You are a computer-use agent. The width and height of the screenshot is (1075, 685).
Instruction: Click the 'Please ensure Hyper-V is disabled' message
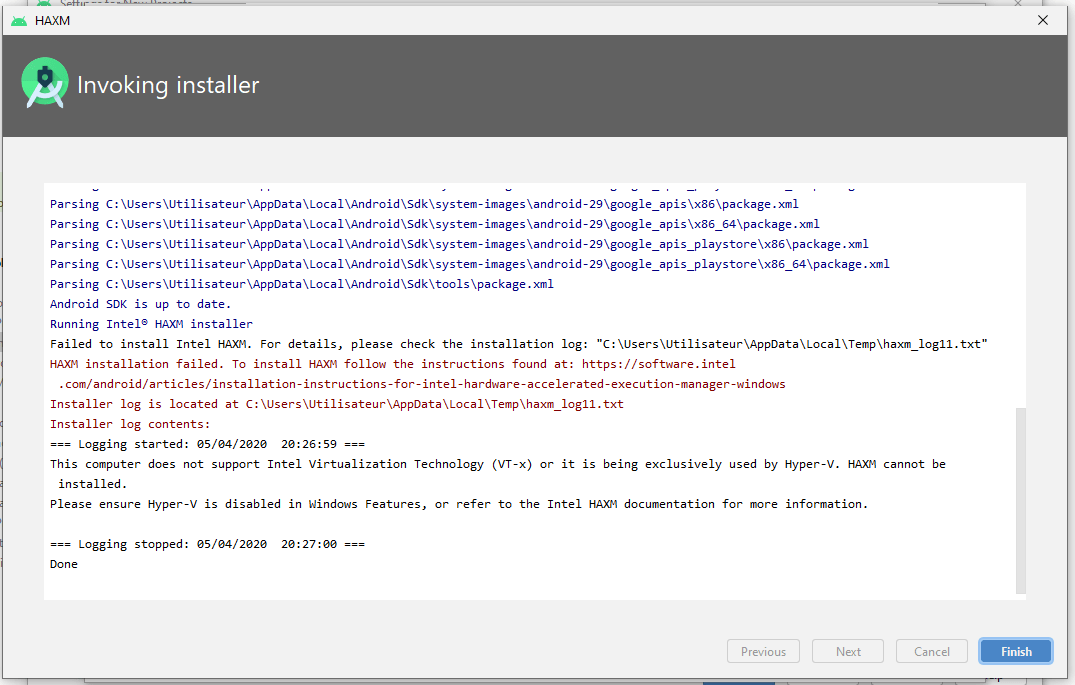point(459,504)
